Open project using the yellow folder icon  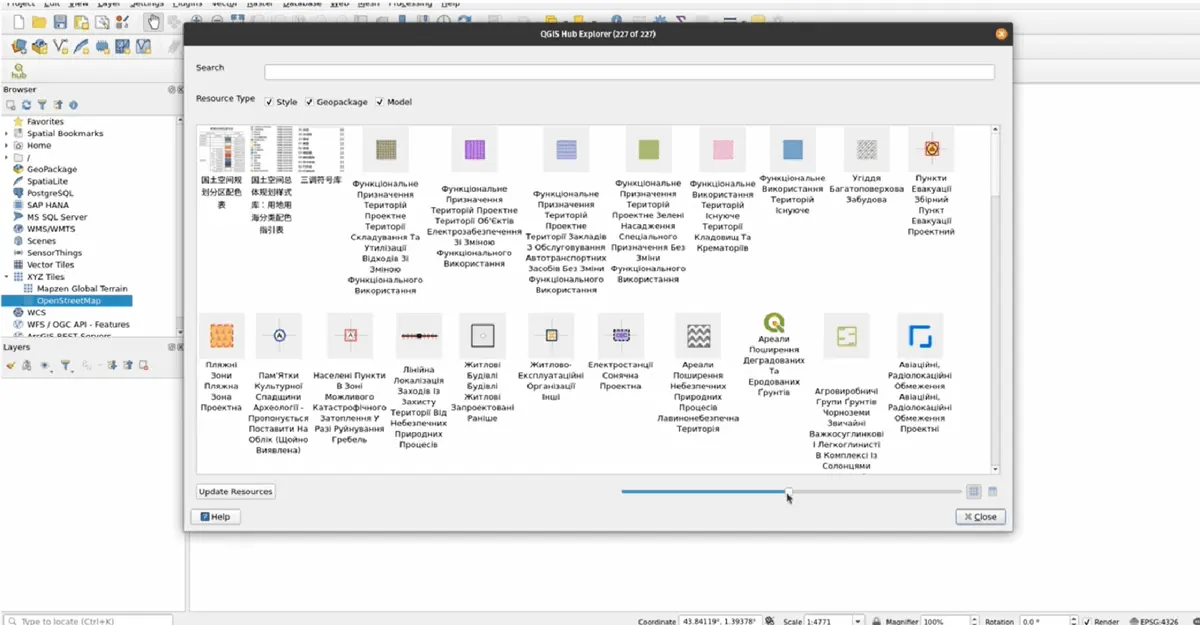click(39, 22)
